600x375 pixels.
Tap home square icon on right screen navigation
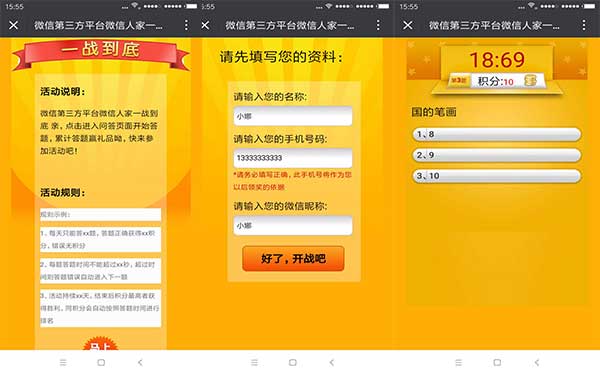click(497, 362)
